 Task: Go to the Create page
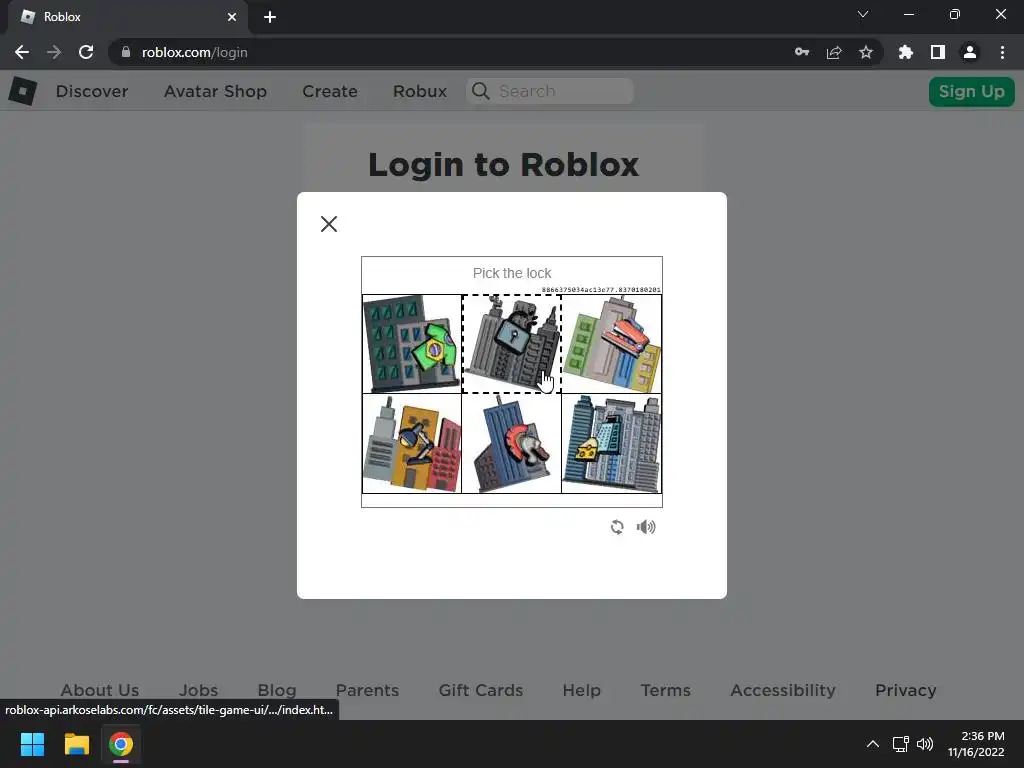tap(330, 91)
